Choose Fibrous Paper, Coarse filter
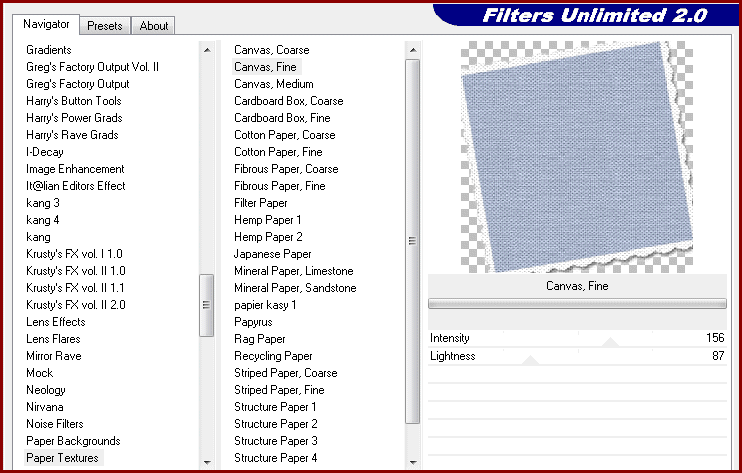742x473 pixels. (x=286, y=169)
